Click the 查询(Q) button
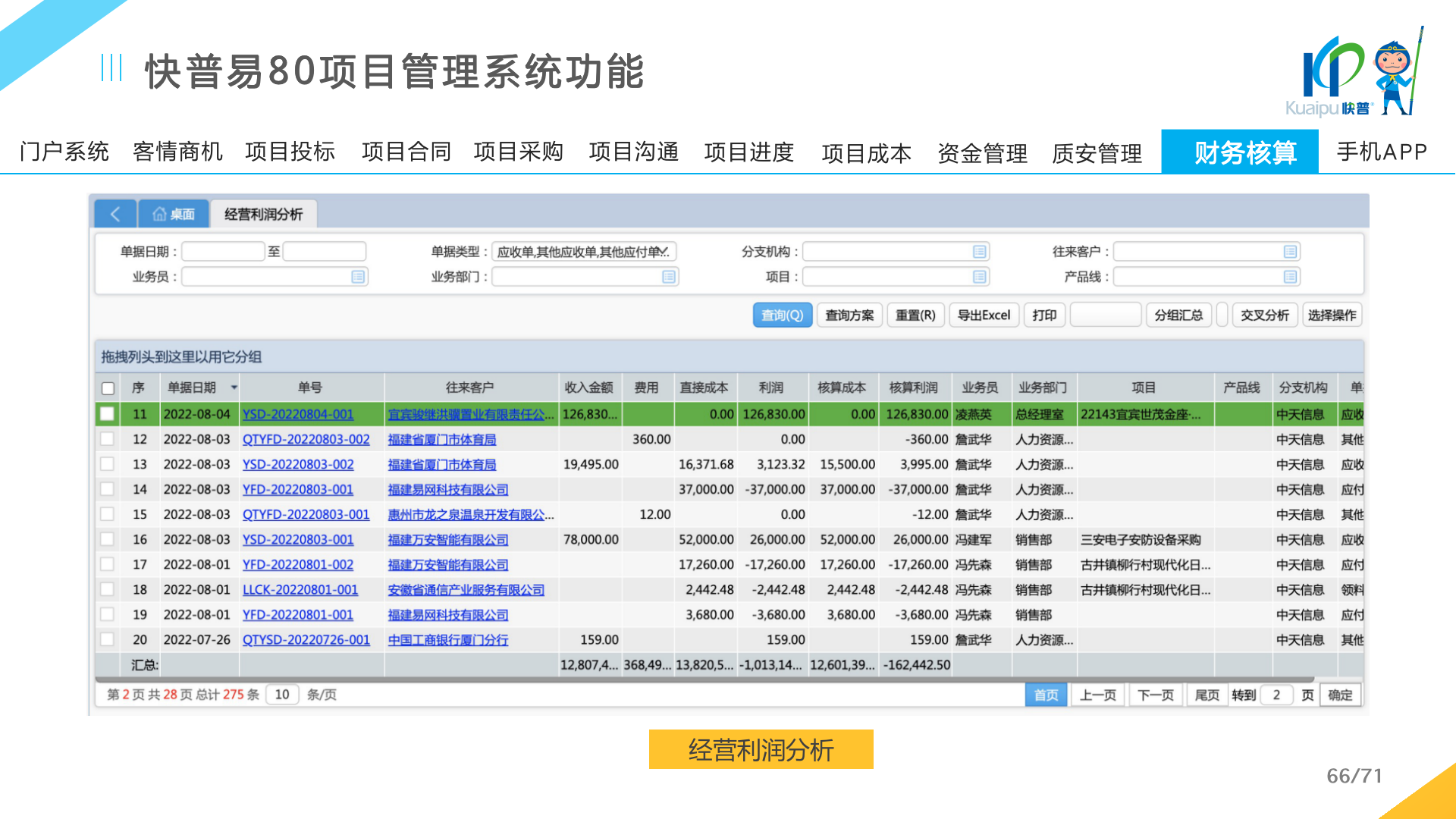1456x819 pixels. (x=782, y=315)
